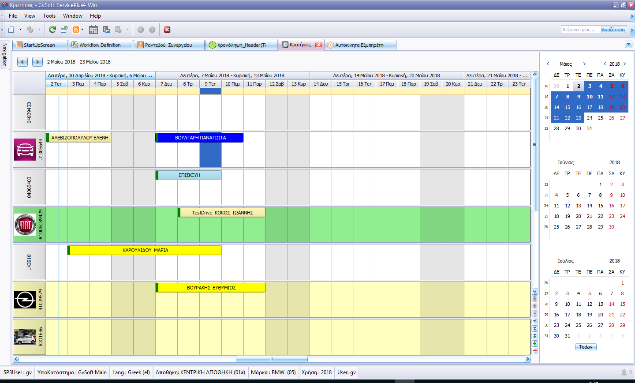635x383 pixels.
Task: Click the second grey circle toolbar icon
Action: coord(152,30)
